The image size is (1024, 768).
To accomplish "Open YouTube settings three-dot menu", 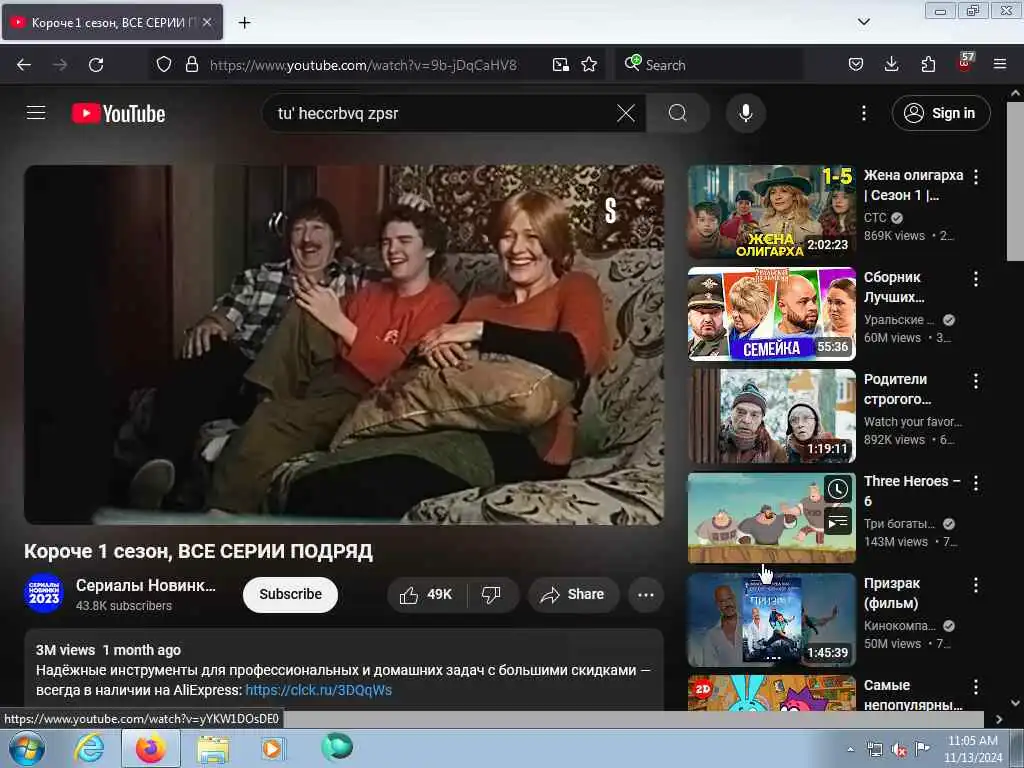I will (x=863, y=113).
